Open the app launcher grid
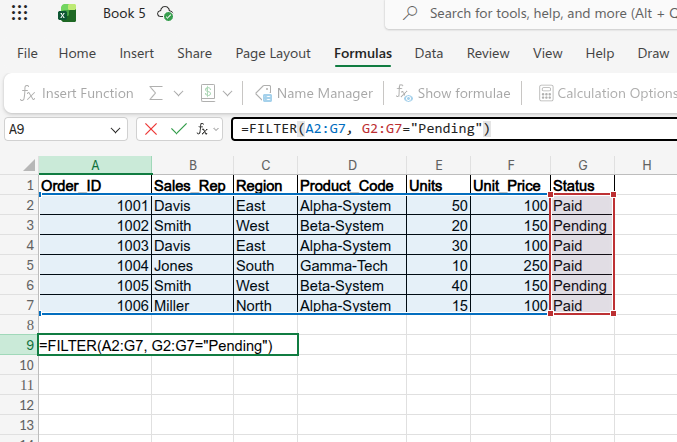677x442 pixels. click(19, 14)
